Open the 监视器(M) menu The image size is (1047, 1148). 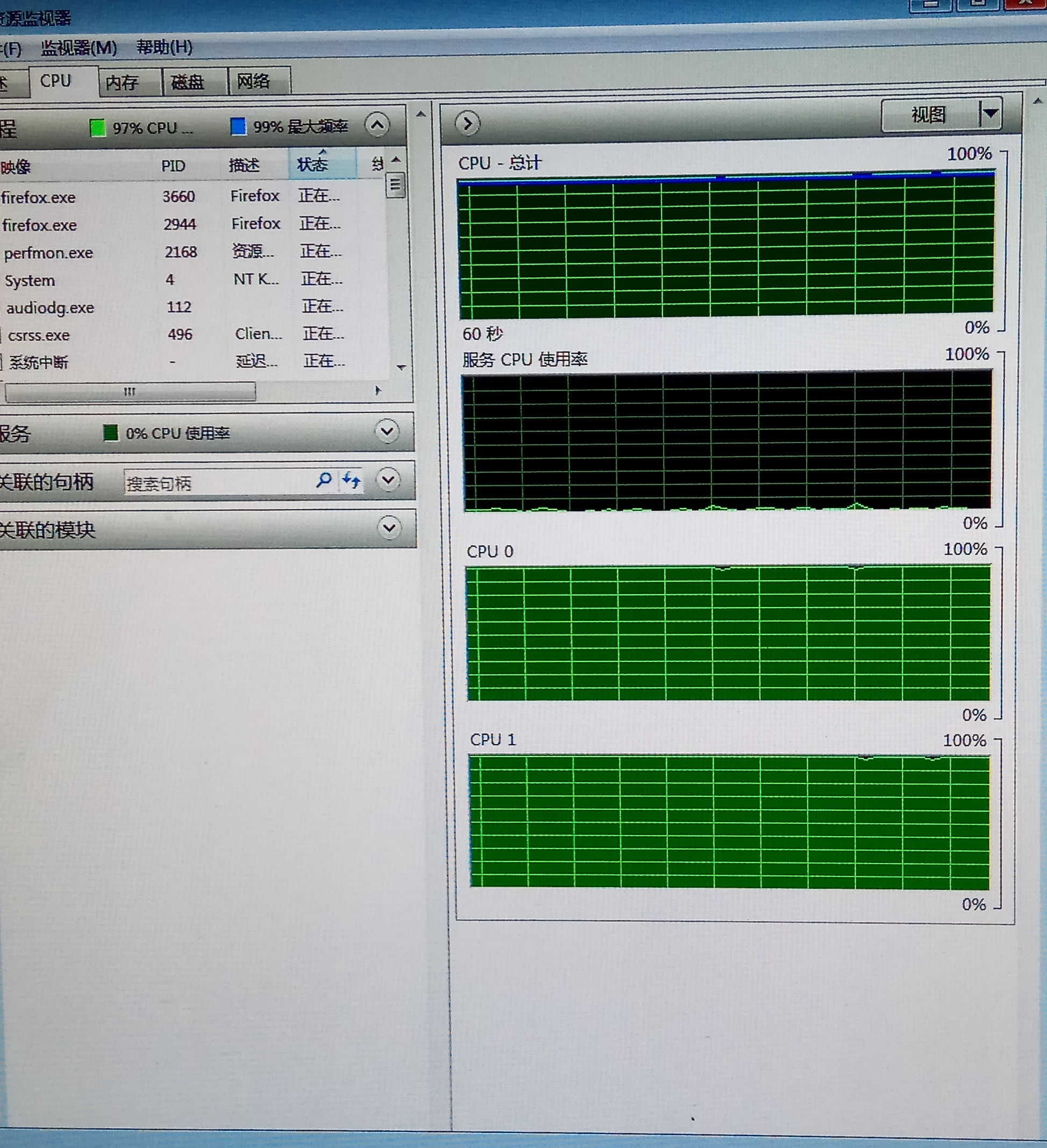(x=79, y=48)
